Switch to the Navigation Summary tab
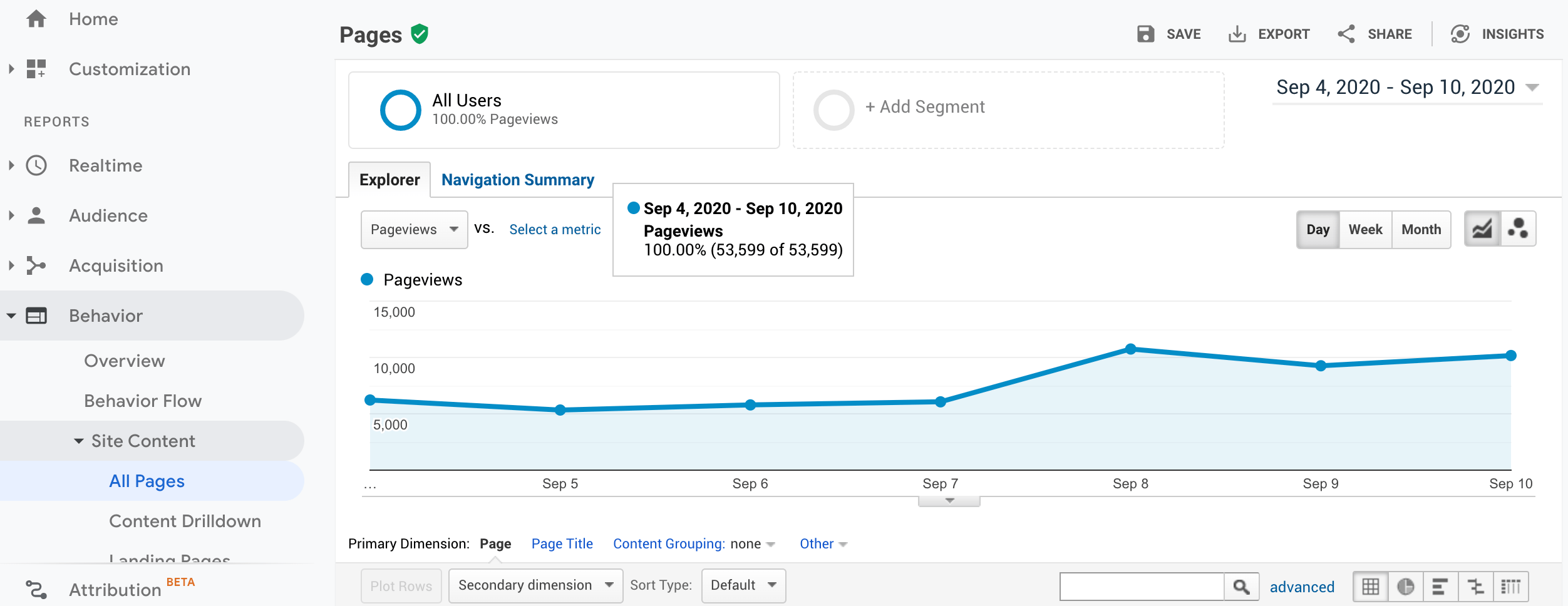This screenshot has height=606, width=1568. pyautogui.click(x=518, y=180)
